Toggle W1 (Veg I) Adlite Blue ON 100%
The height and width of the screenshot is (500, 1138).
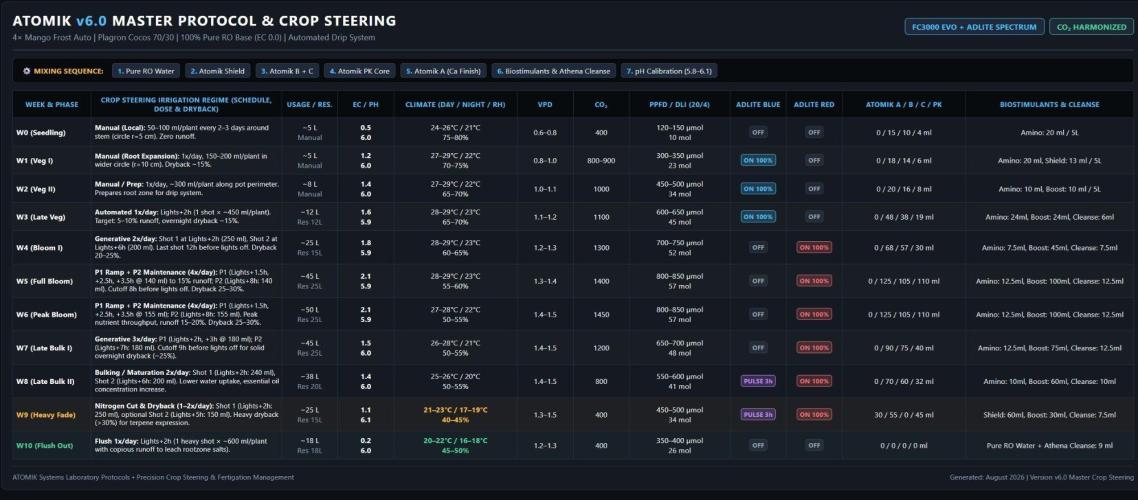coord(758,160)
